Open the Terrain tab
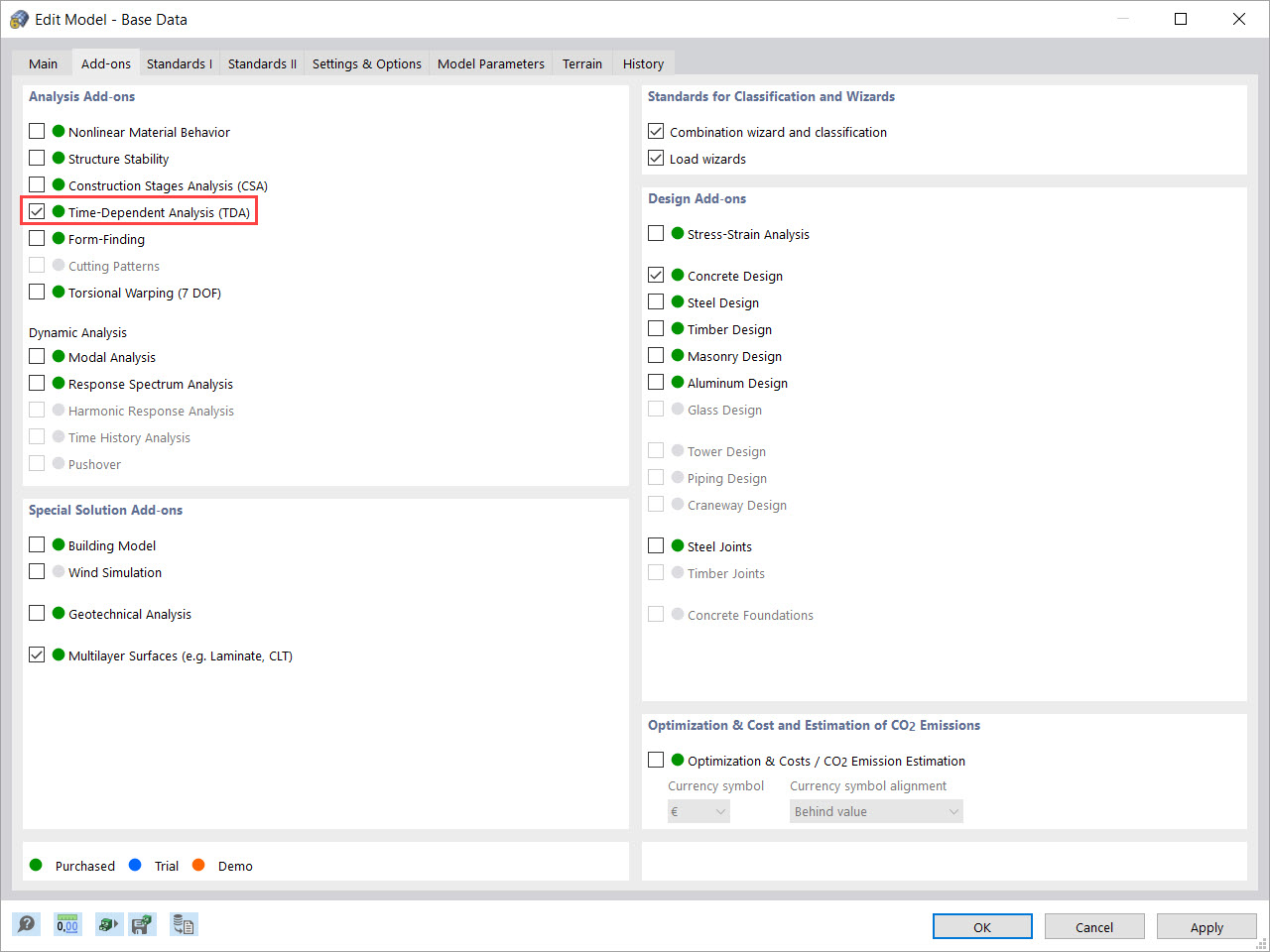 pos(581,62)
